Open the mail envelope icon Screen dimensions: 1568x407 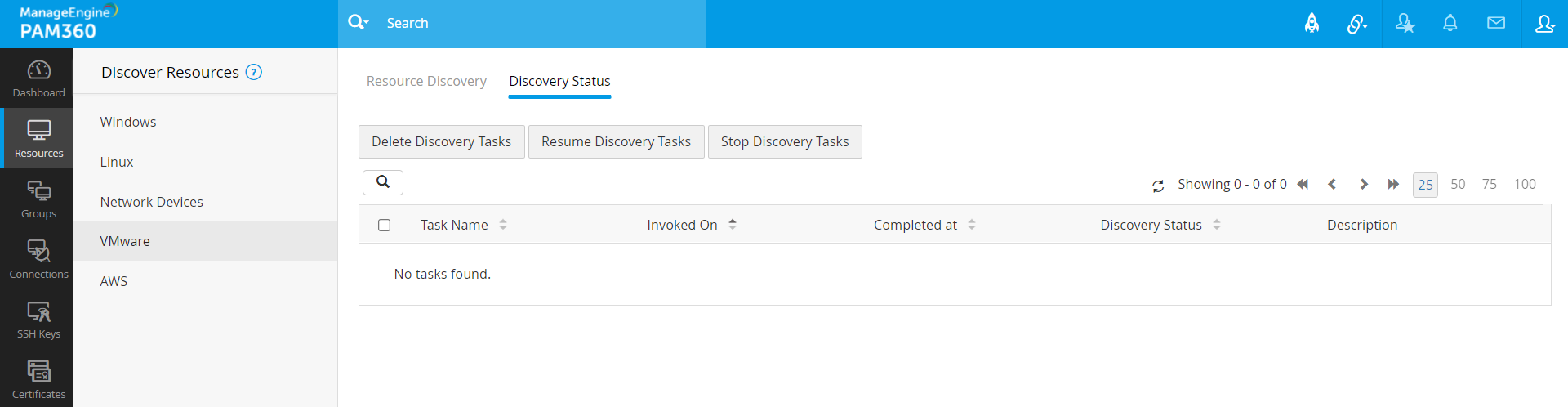coord(1495,24)
